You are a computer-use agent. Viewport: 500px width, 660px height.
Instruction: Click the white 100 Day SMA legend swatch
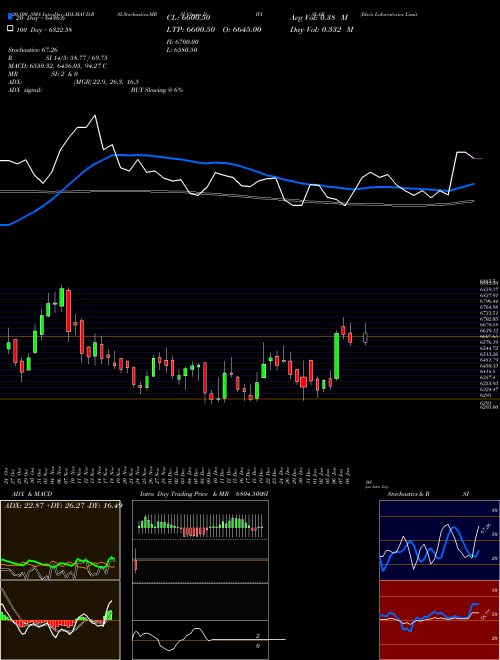(x=11, y=29)
